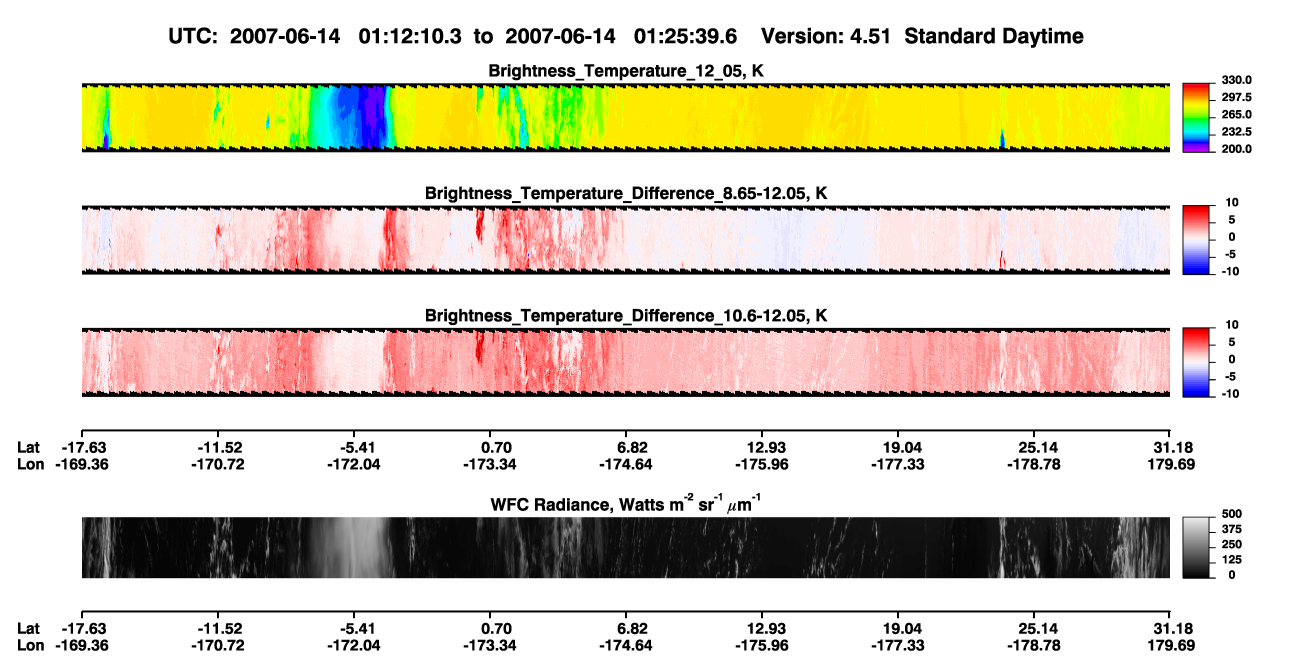Click latitude '0.70' under WFC Radiance strip
Screen dimensions: 1300x667
(x=489, y=630)
